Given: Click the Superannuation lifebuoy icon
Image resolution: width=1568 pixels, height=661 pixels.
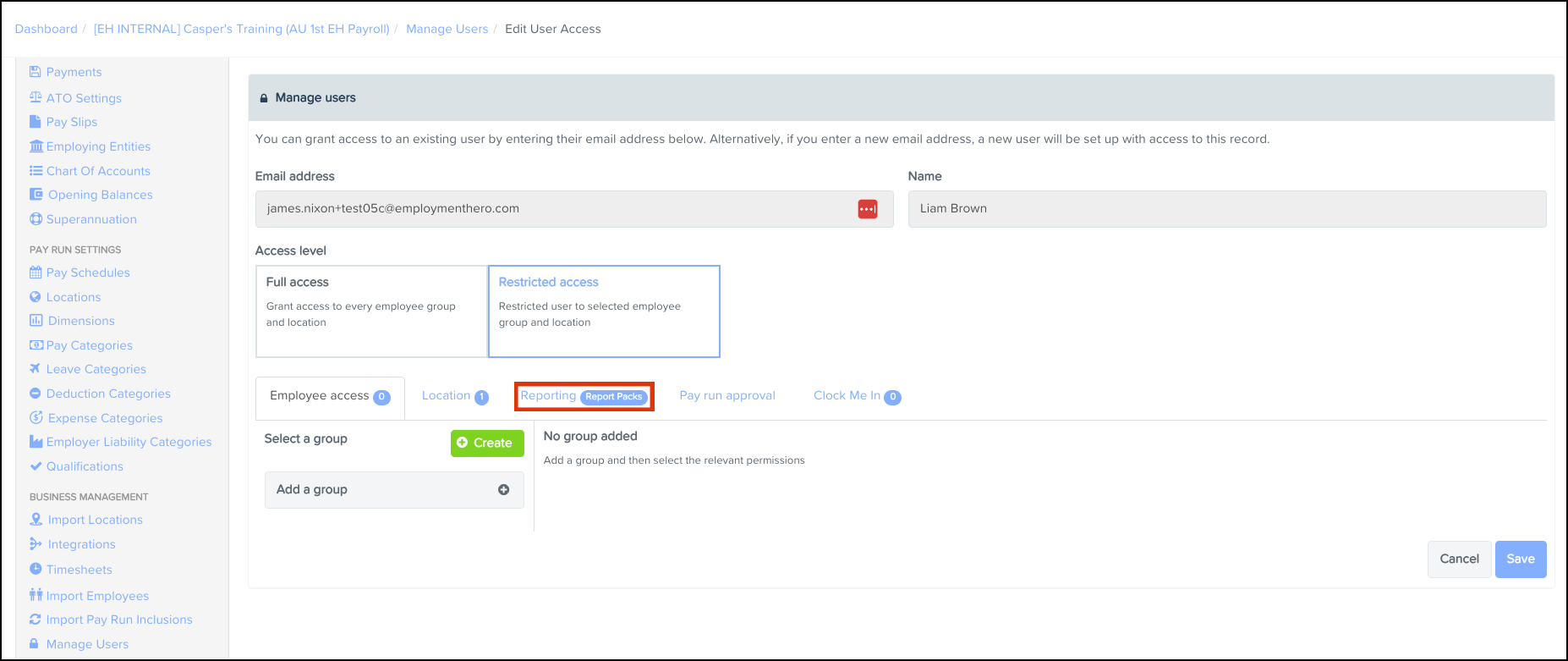Looking at the screenshot, I should 36,219.
